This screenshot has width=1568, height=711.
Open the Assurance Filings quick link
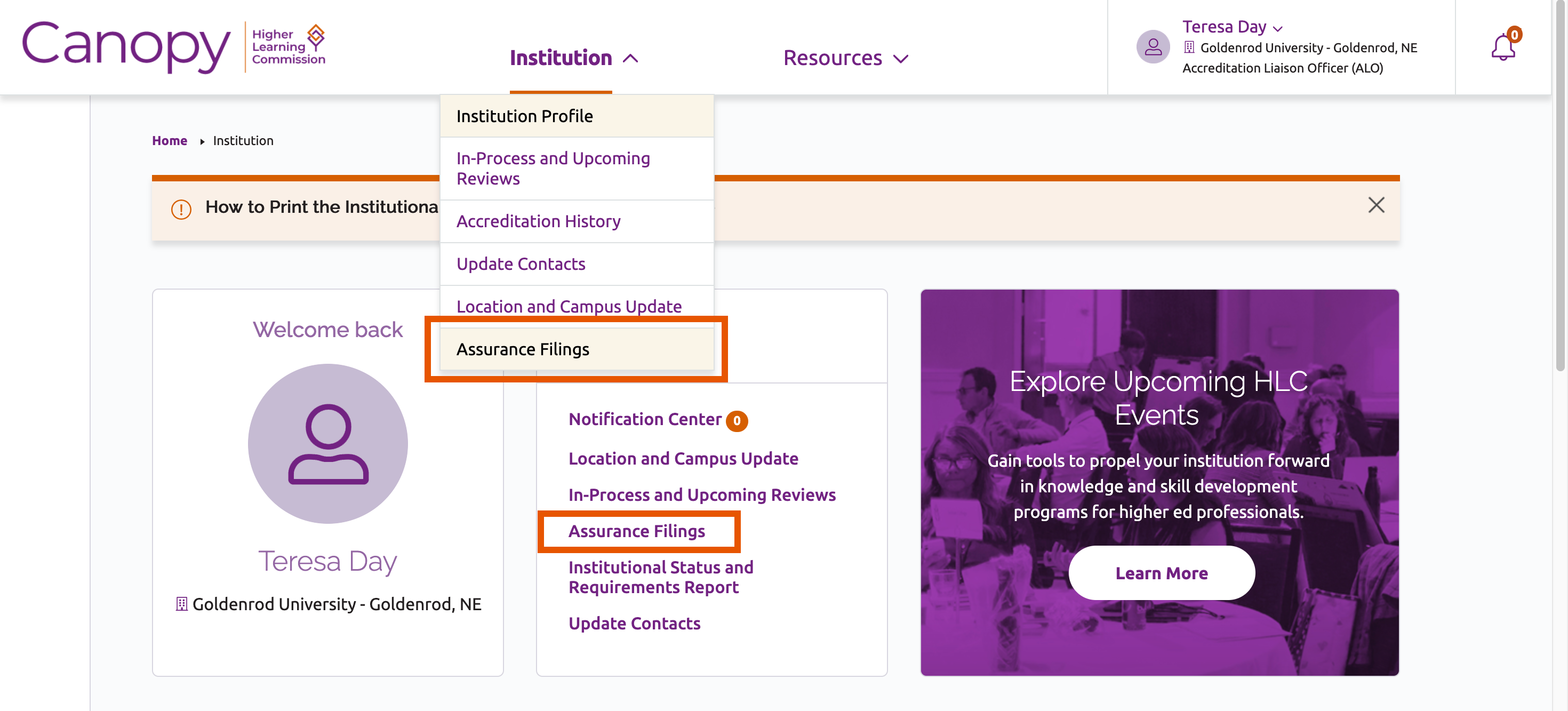[637, 531]
